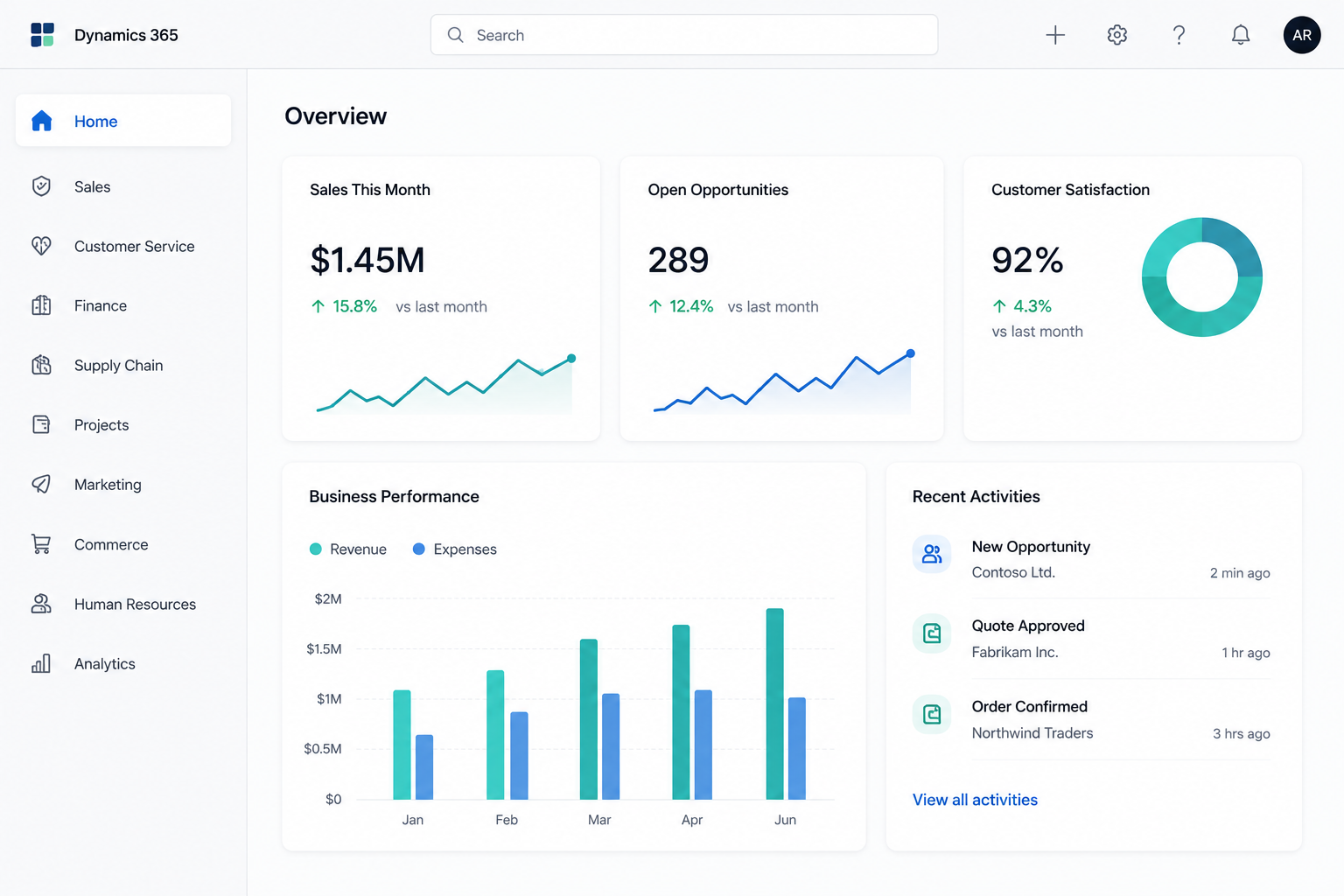
Task: Open the Quote Approved activity
Action: pyautogui.click(x=1091, y=639)
